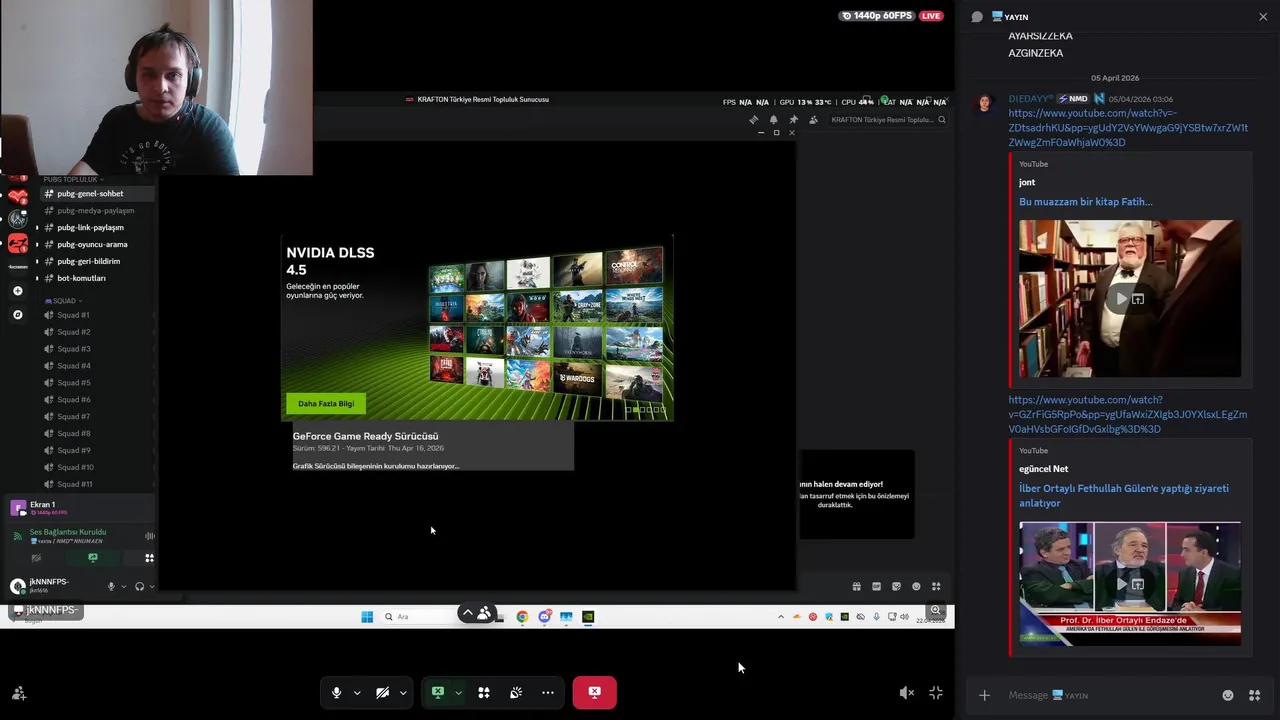The image size is (1280, 720).
Task: Join Squad #5 voice channel
Action: click(x=73, y=383)
